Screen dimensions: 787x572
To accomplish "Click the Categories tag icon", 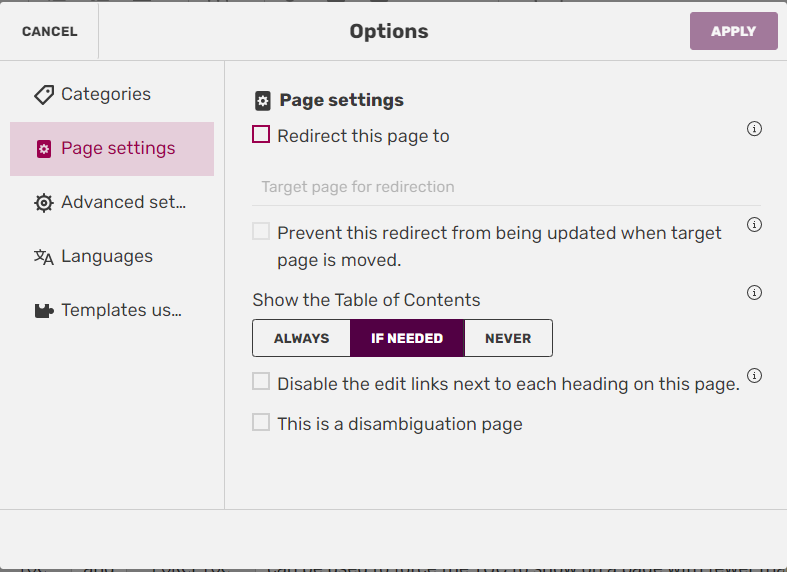I will pos(44,95).
